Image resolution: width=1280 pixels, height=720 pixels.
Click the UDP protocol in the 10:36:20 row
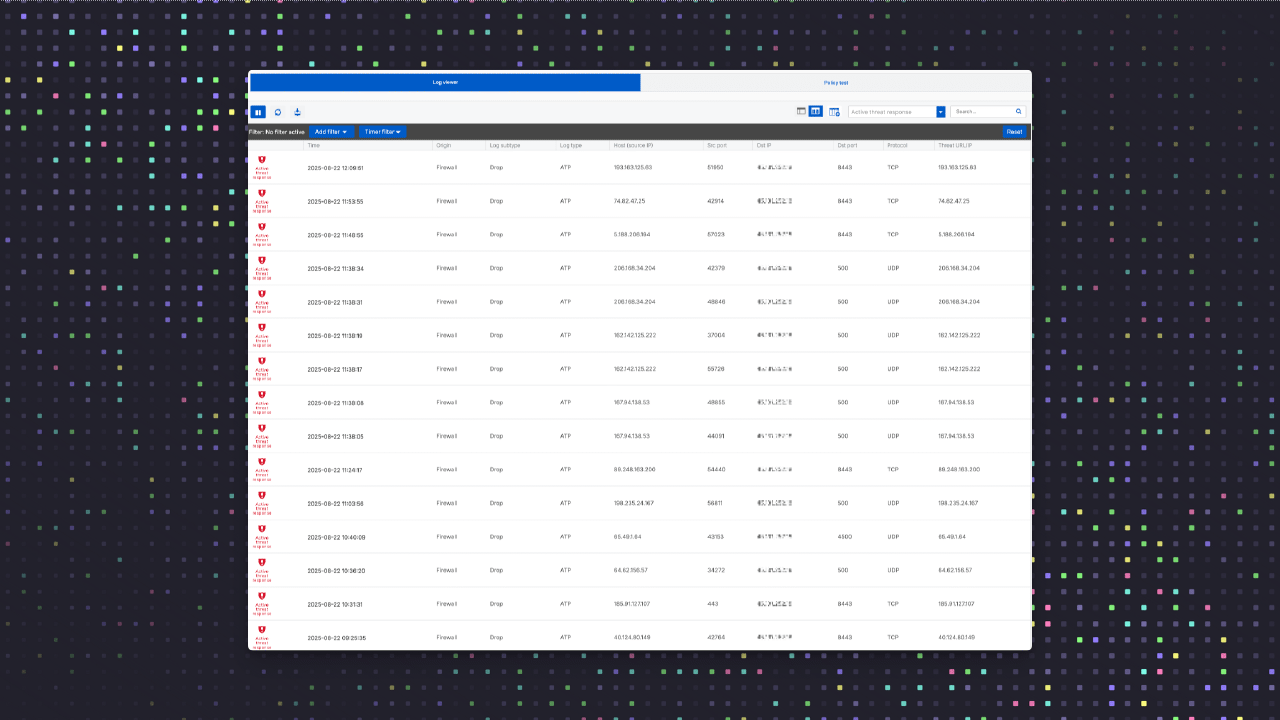893,571
